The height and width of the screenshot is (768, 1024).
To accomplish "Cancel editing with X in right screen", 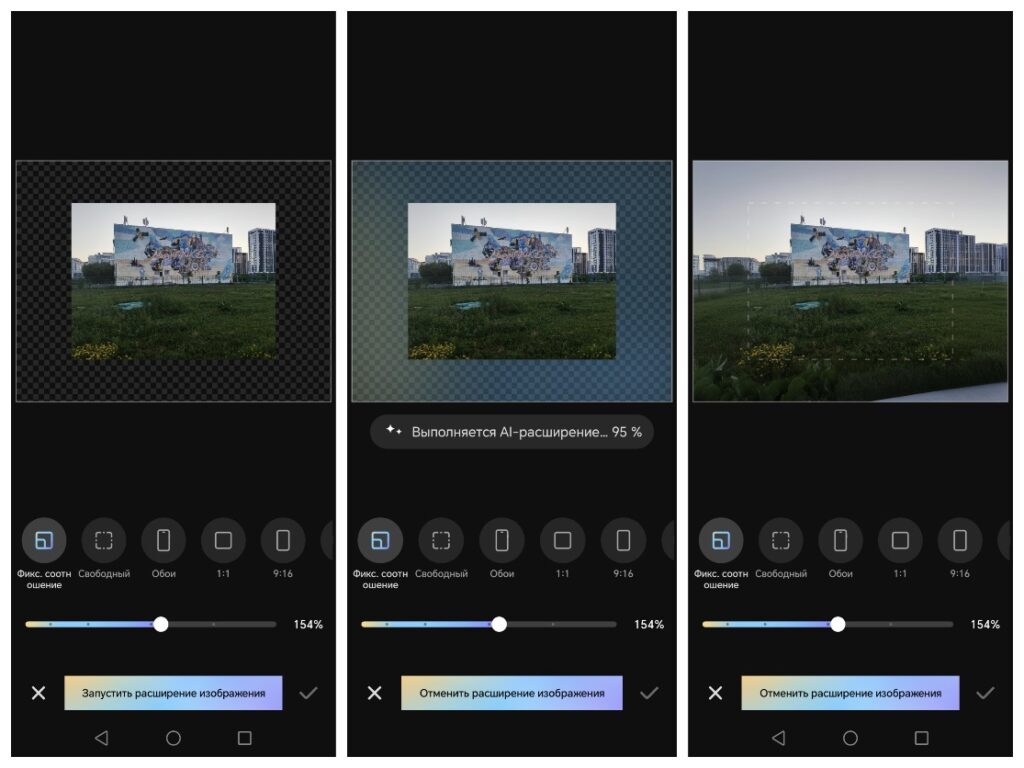I will point(716,693).
